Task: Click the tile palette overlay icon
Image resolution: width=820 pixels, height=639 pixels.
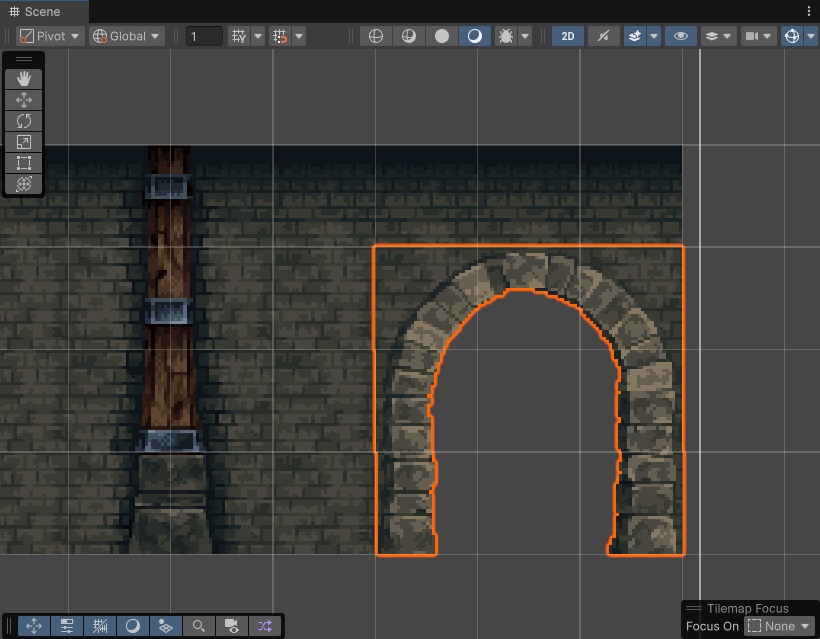Action: pyautogui.click(x=166, y=625)
